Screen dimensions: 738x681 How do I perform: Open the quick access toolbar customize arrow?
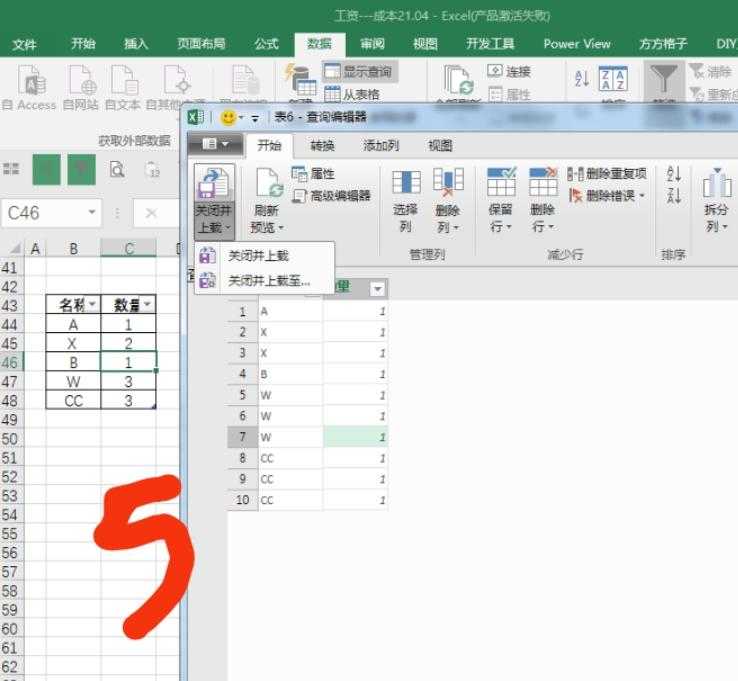tap(255, 118)
